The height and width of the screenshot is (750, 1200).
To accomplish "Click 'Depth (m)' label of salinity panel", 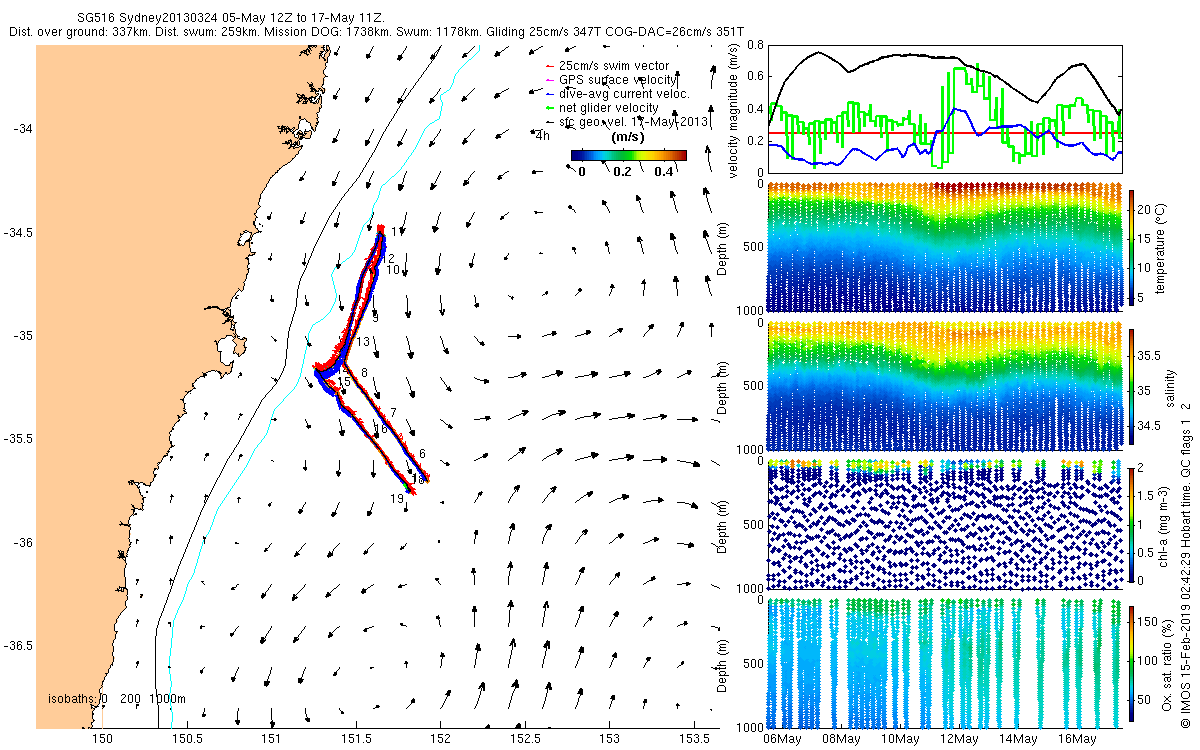I will click(723, 386).
